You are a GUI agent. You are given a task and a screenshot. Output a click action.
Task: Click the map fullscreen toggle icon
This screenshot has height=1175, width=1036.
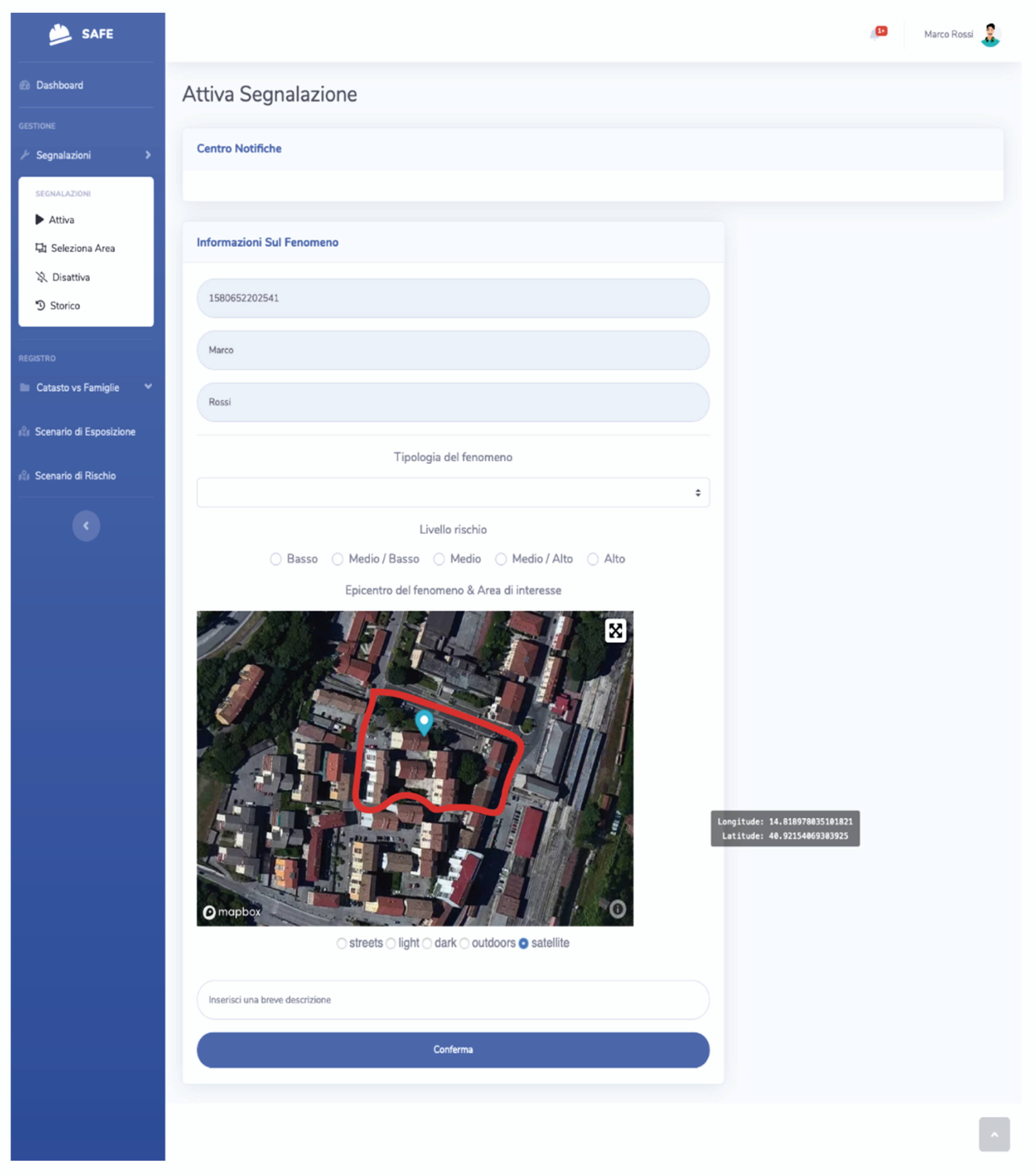[615, 631]
